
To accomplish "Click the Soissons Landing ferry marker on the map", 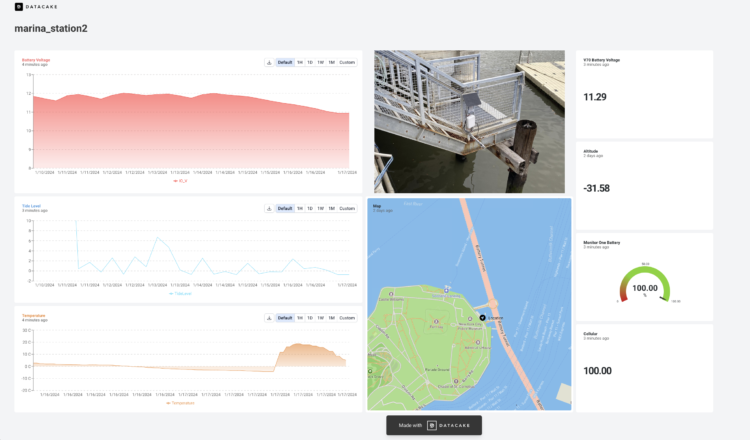I will [x=446, y=290].
